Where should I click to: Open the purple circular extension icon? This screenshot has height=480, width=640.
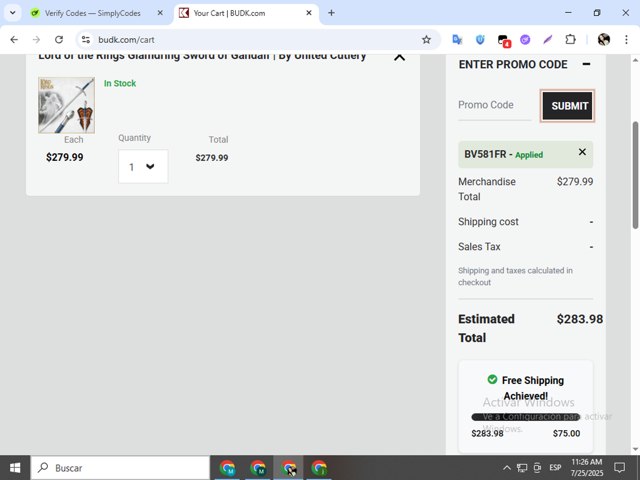(x=525, y=40)
